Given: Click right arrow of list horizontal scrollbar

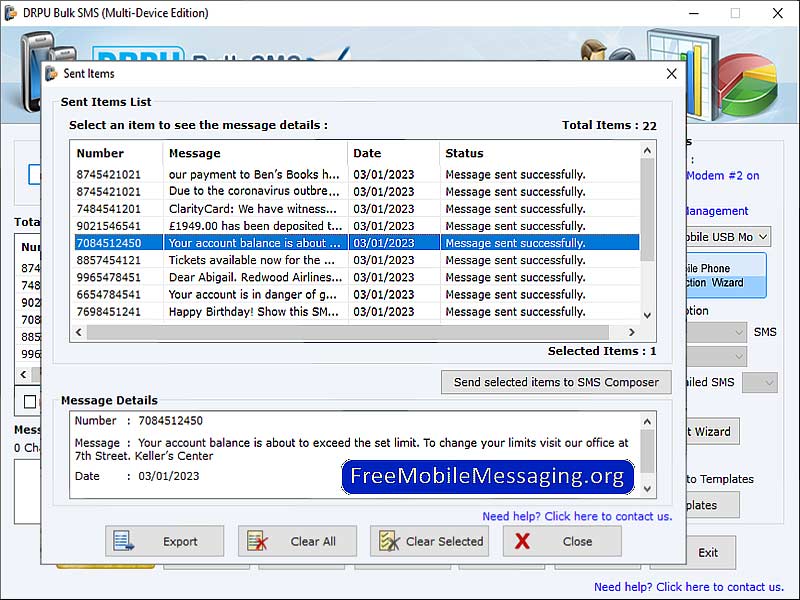Looking at the screenshot, I should click(x=632, y=332).
